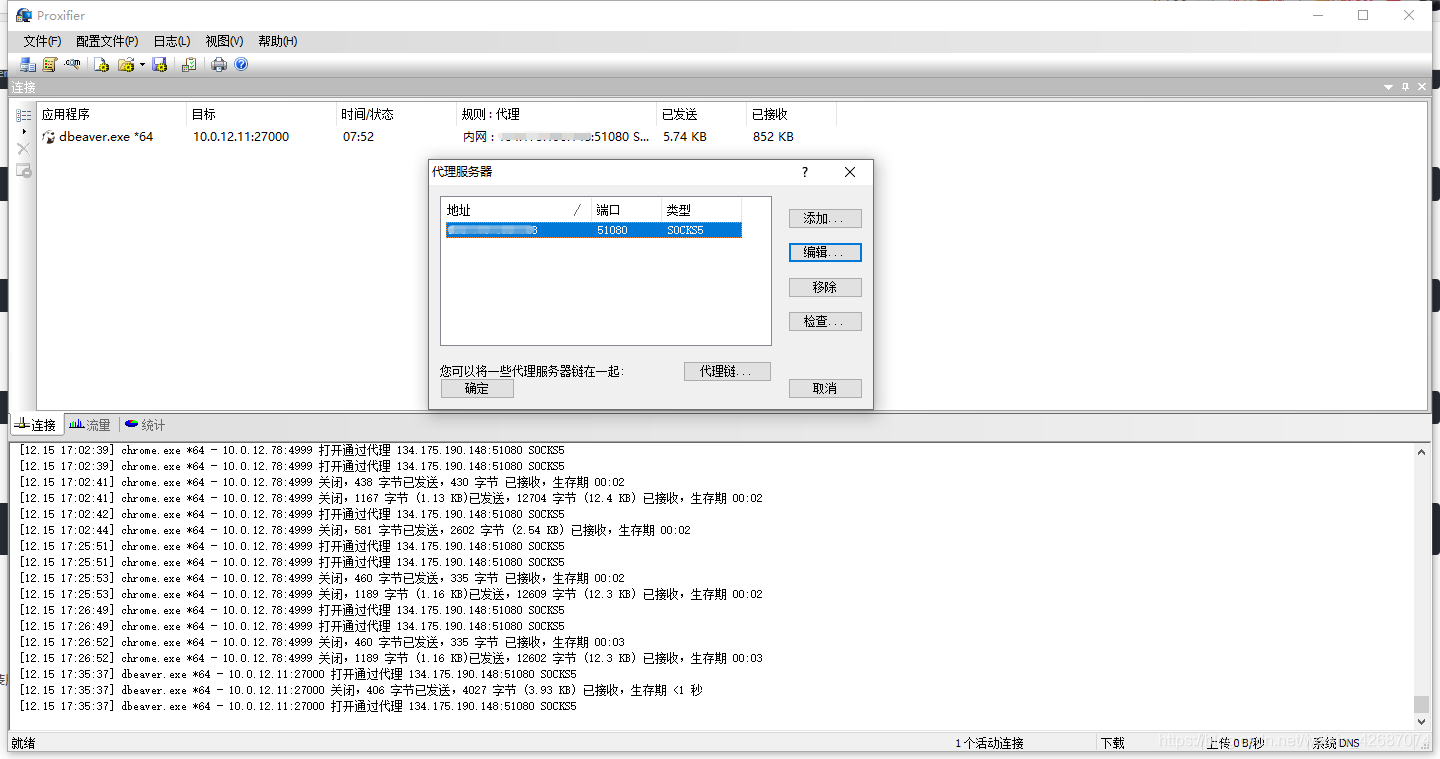1440x759 pixels.
Task: Switch to the 统计 tab
Action: [x=144, y=424]
